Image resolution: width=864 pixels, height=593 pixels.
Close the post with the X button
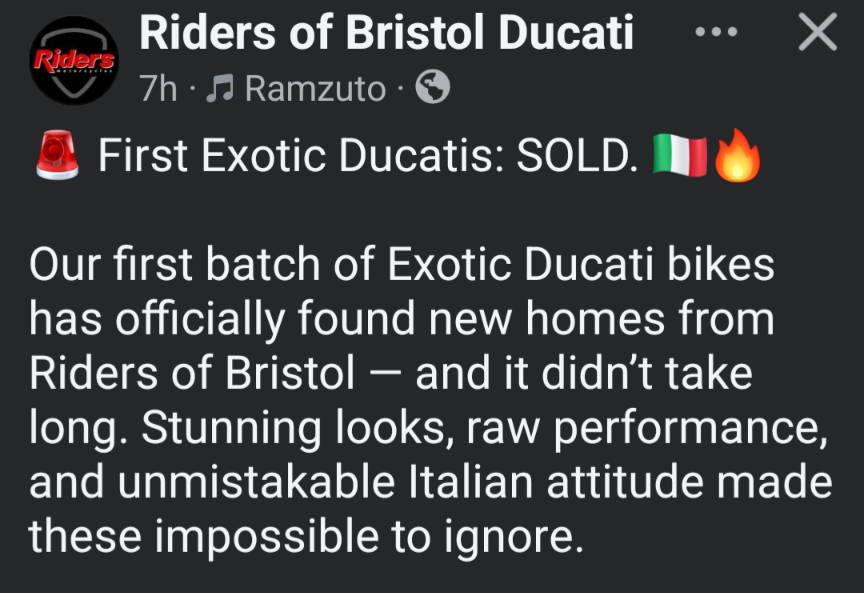[x=818, y=33]
